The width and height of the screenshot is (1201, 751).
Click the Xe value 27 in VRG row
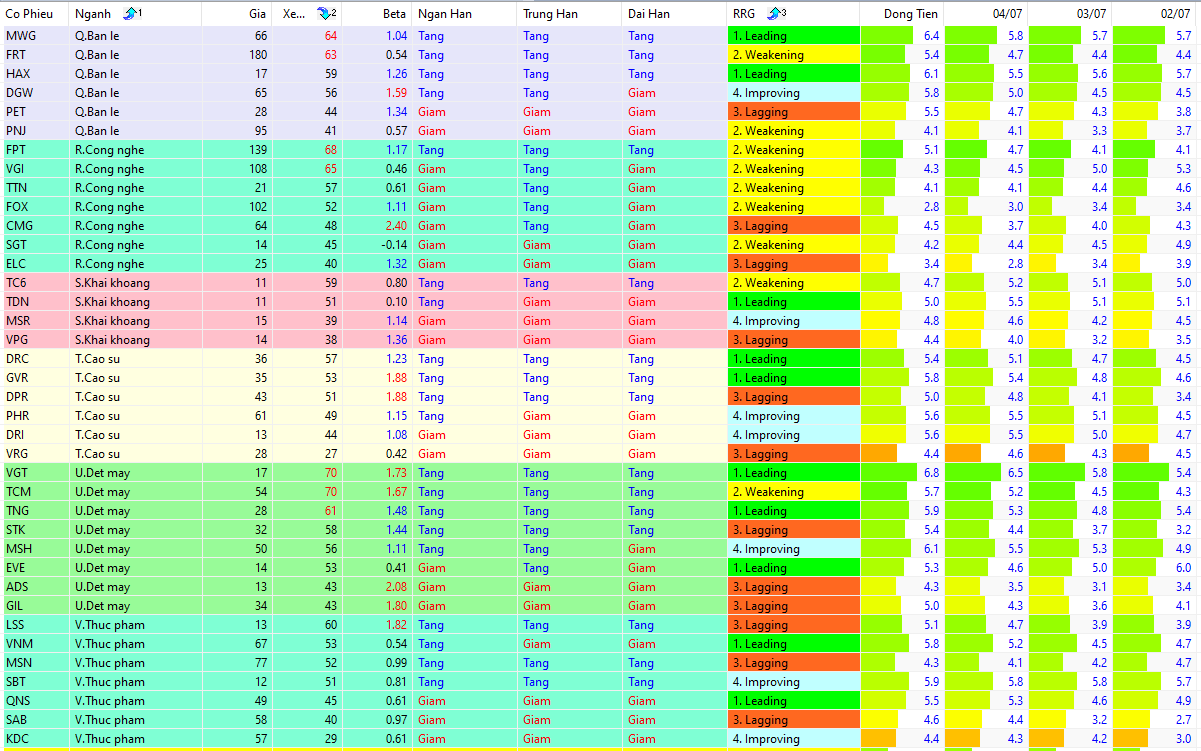pyautogui.click(x=330, y=454)
